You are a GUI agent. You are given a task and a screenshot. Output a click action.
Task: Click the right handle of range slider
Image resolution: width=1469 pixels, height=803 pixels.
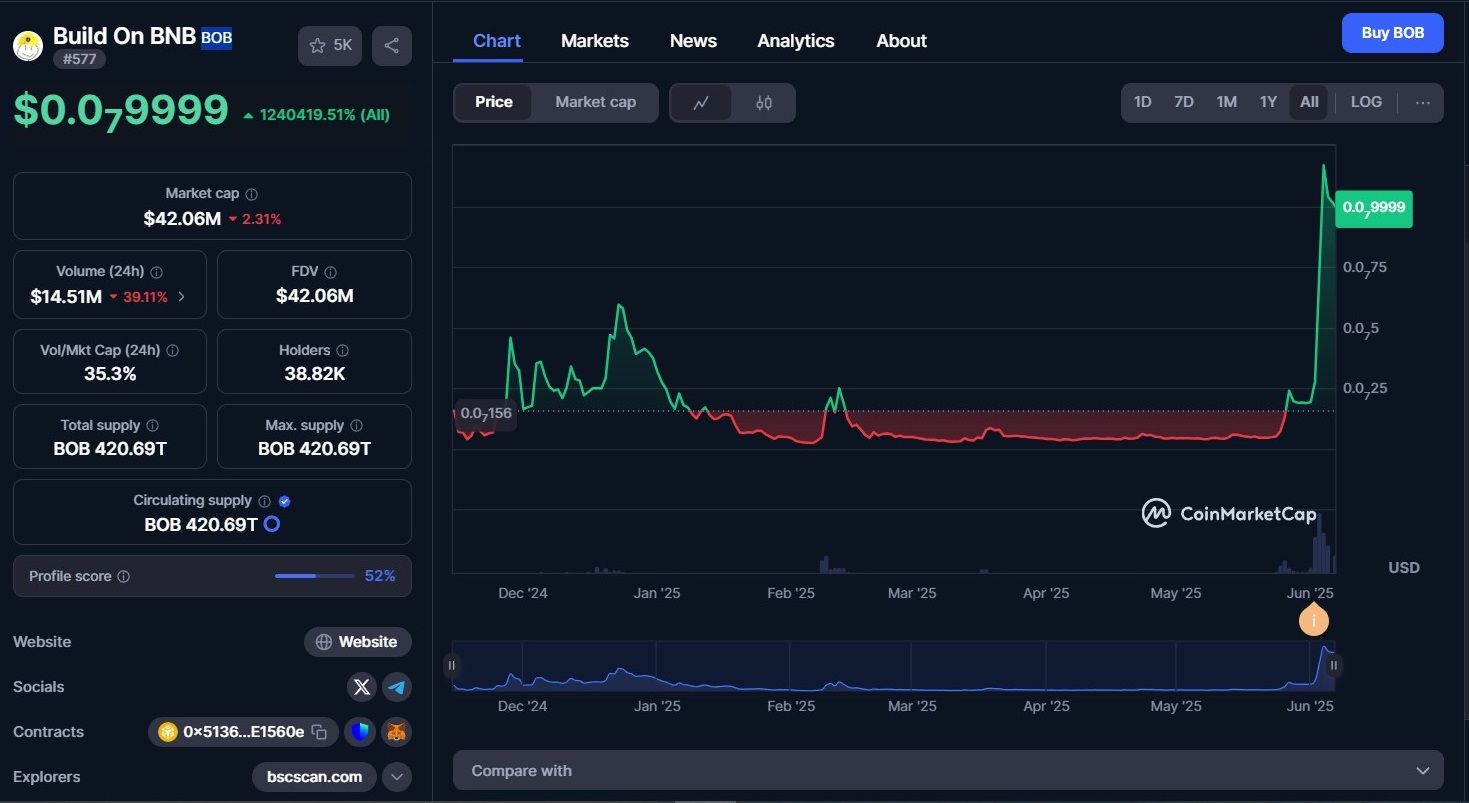(1333, 665)
